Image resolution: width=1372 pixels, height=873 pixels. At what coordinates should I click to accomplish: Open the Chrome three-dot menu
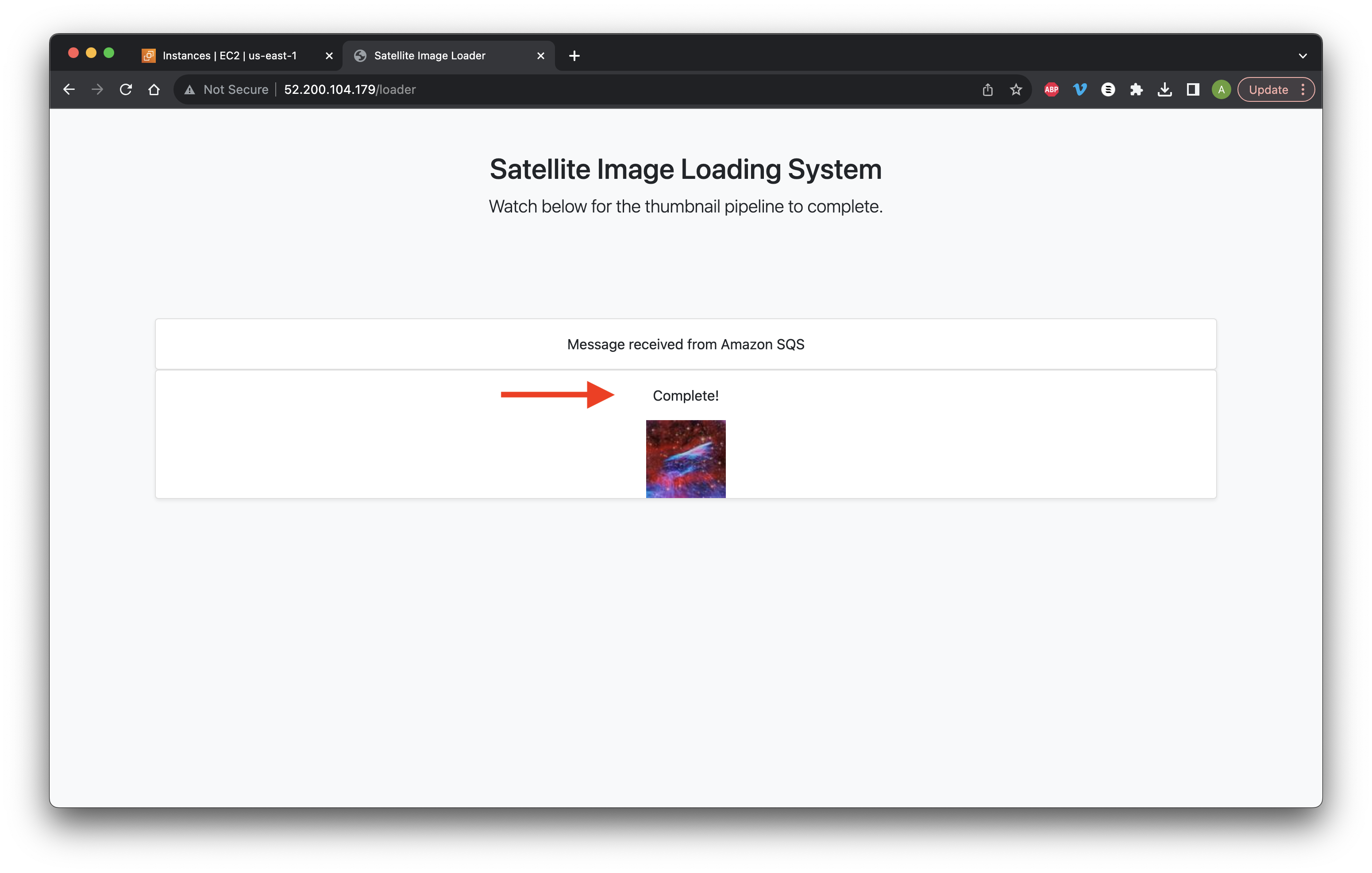(x=1303, y=89)
